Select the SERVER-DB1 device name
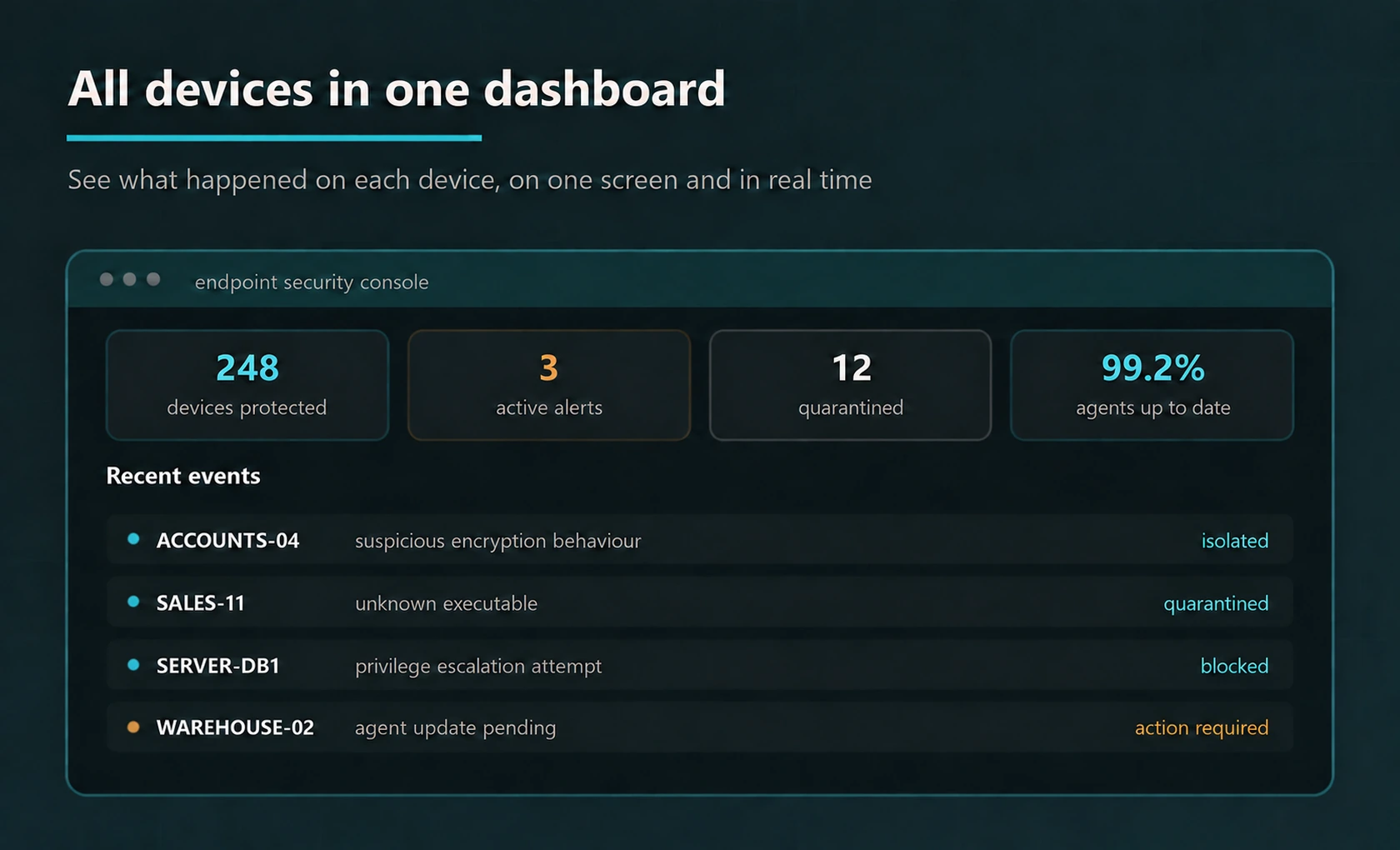Image resolution: width=1400 pixels, height=850 pixels. click(x=218, y=666)
